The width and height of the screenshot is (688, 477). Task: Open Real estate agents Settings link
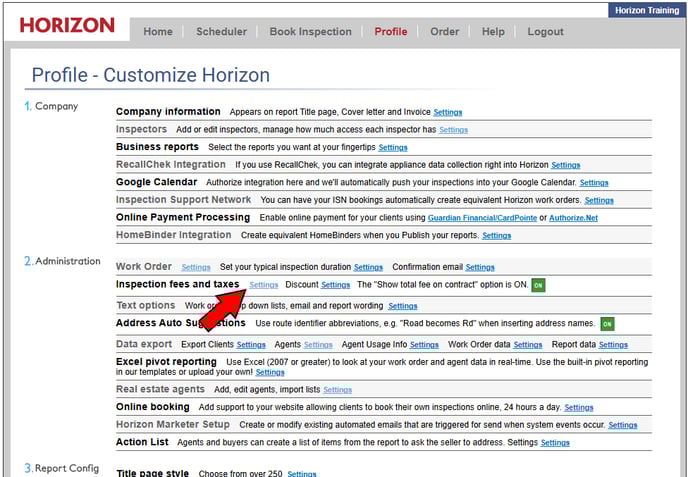(337, 390)
